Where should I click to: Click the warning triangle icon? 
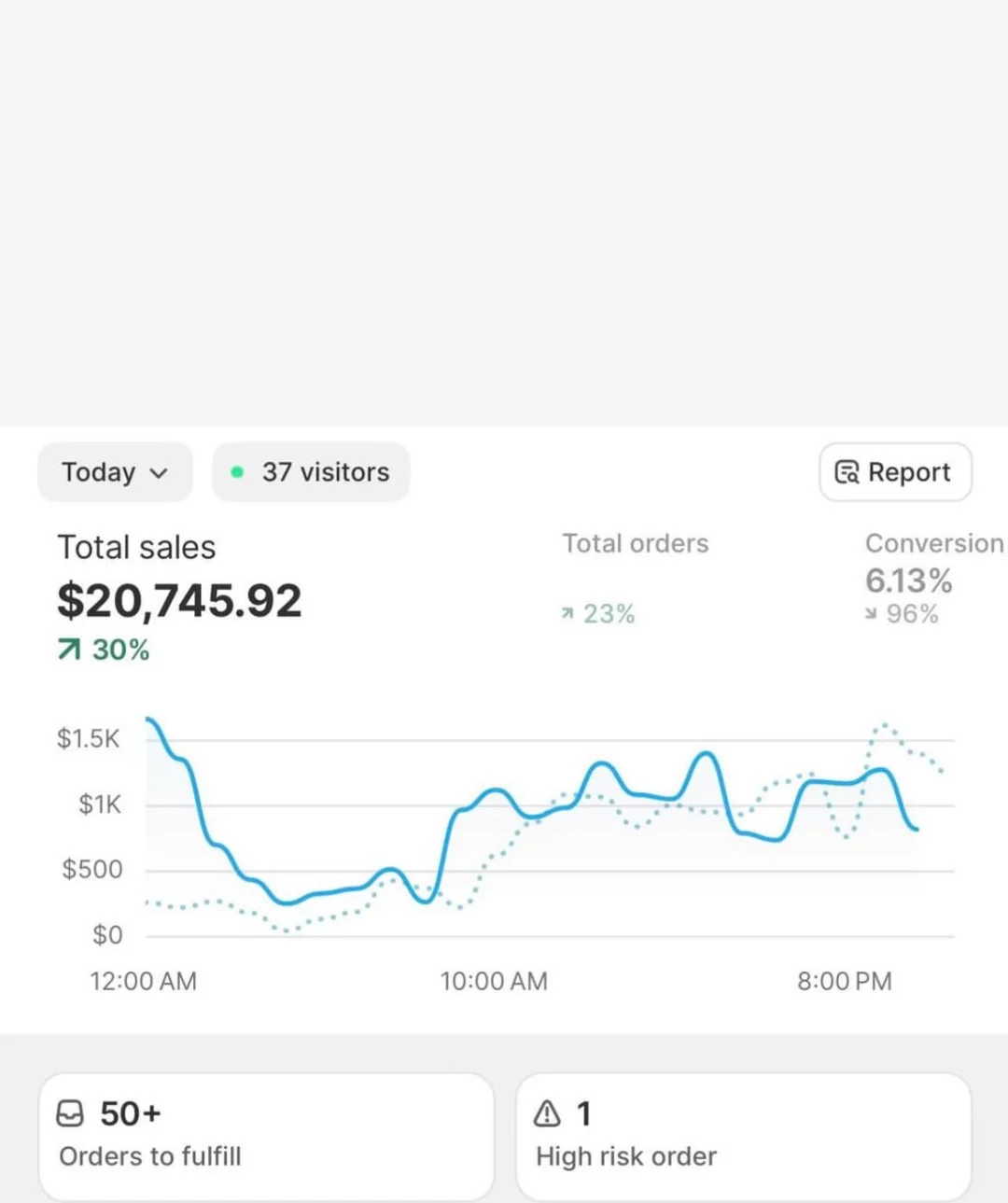[x=547, y=1113]
